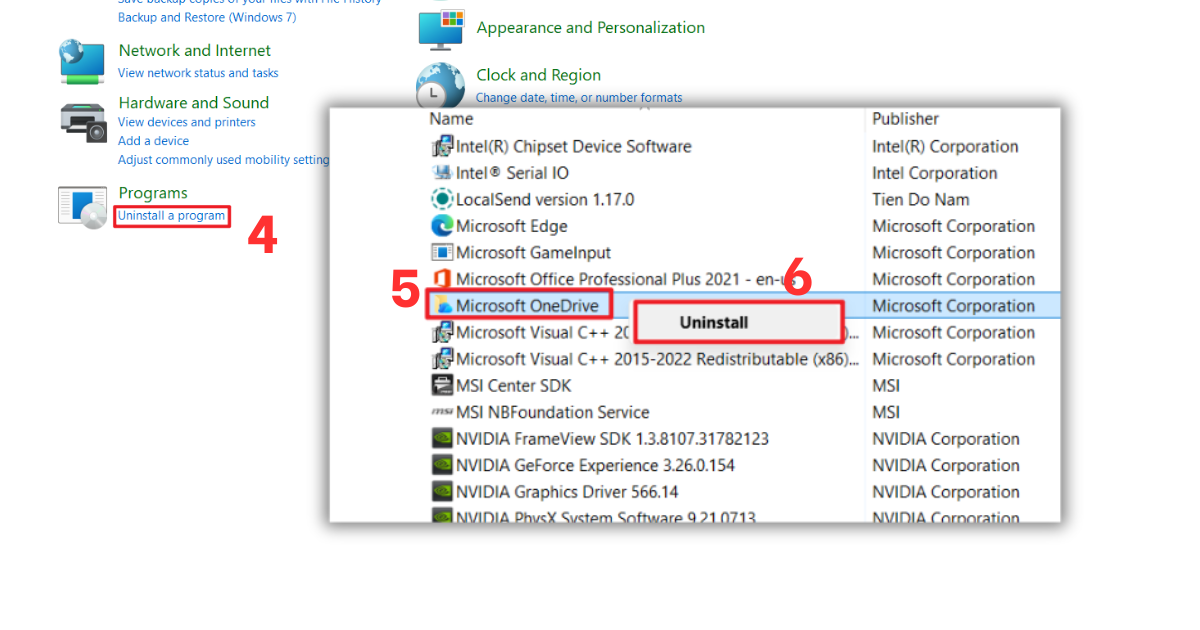Select the Microsoft GameInput program name
Image resolution: width=1200 pixels, height=630 pixels.
point(533,253)
